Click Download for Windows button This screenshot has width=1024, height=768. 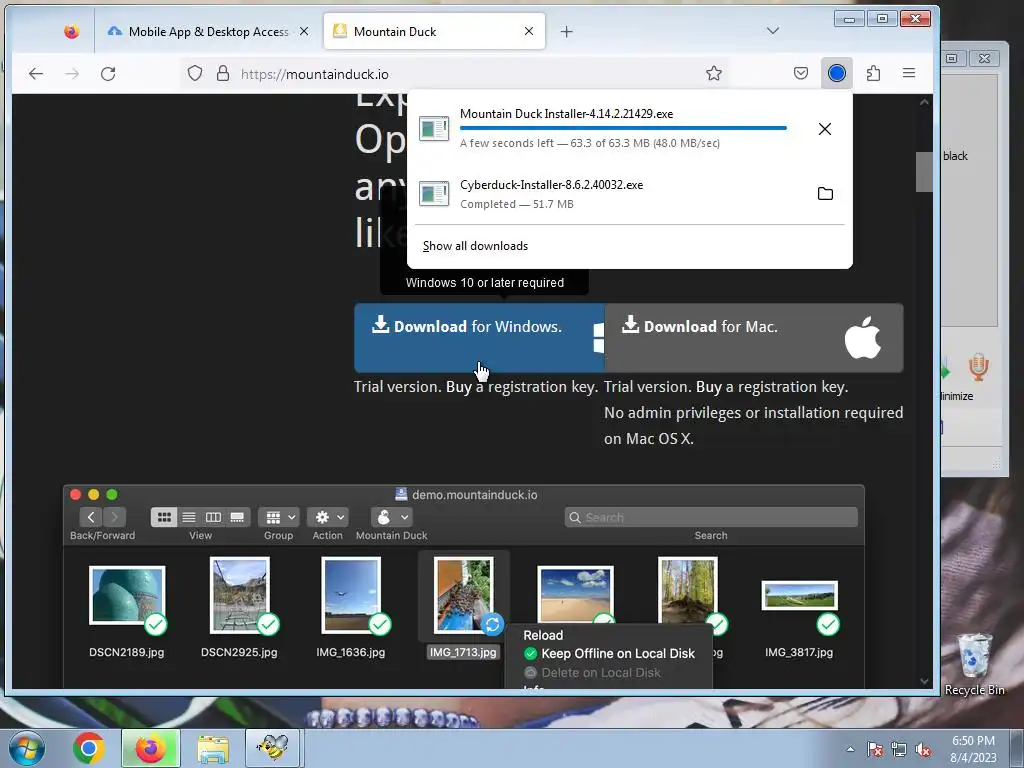(479, 338)
